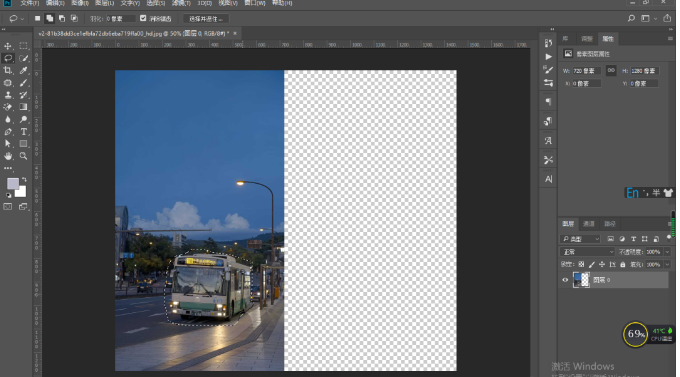
Task: Activate the Zoom tool in toolbox
Action: pos(23,156)
